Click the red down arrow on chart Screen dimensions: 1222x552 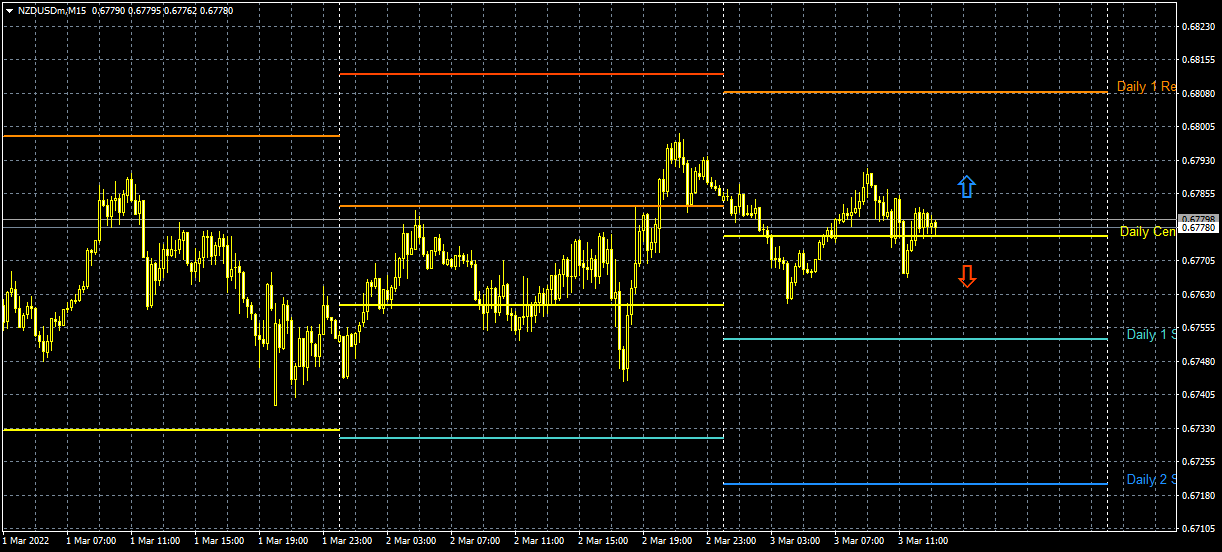[966, 276]
